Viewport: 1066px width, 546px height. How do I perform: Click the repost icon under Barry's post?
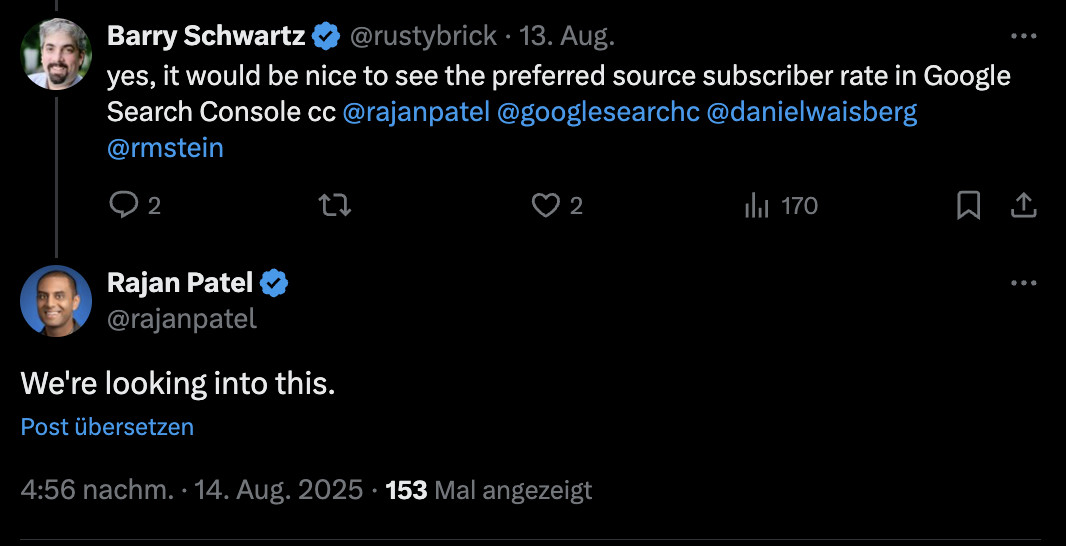[334, 206]
